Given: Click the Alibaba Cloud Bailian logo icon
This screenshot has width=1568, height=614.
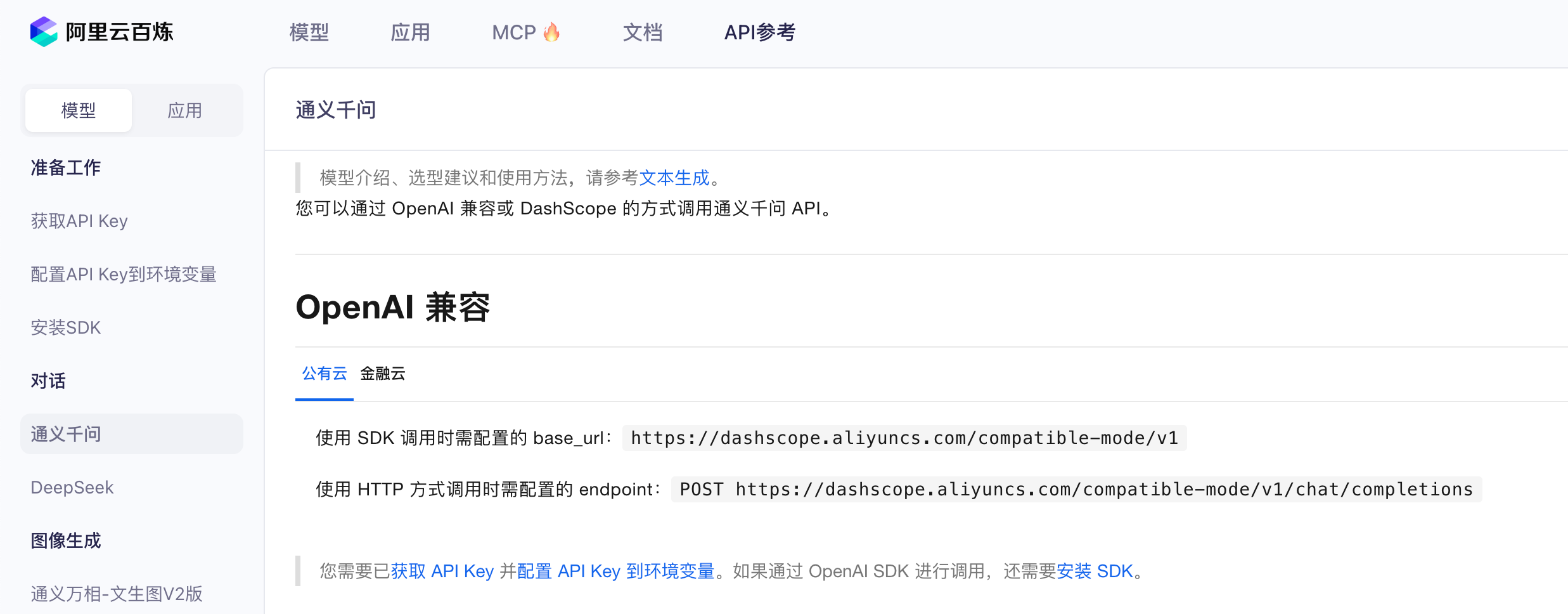Looking at the screenshot, I should pyautogui.click(x=44, y=32).
